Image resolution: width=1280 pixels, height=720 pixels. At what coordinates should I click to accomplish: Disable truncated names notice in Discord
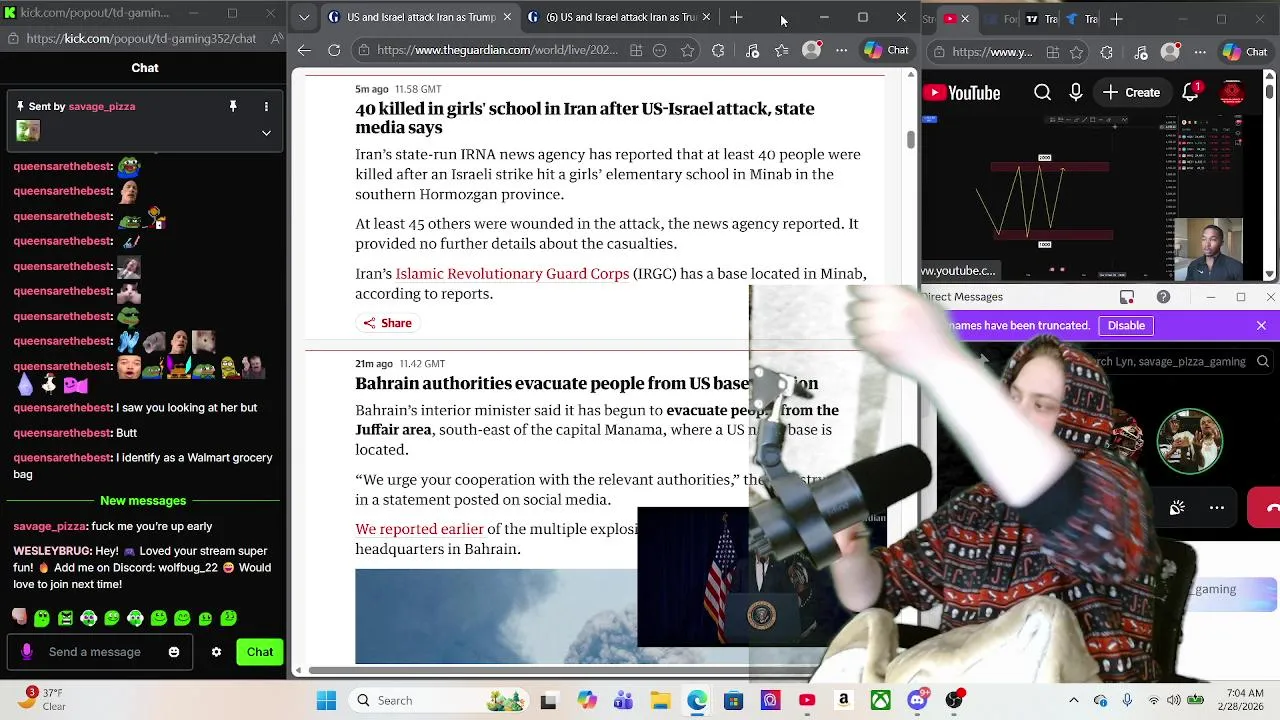pos(1126,325)
